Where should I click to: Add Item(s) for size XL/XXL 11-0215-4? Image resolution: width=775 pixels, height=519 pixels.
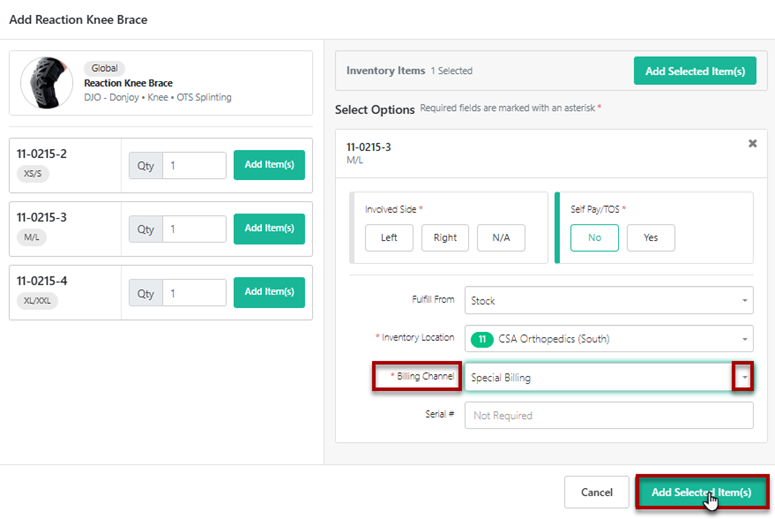click(x=269, y=292)
